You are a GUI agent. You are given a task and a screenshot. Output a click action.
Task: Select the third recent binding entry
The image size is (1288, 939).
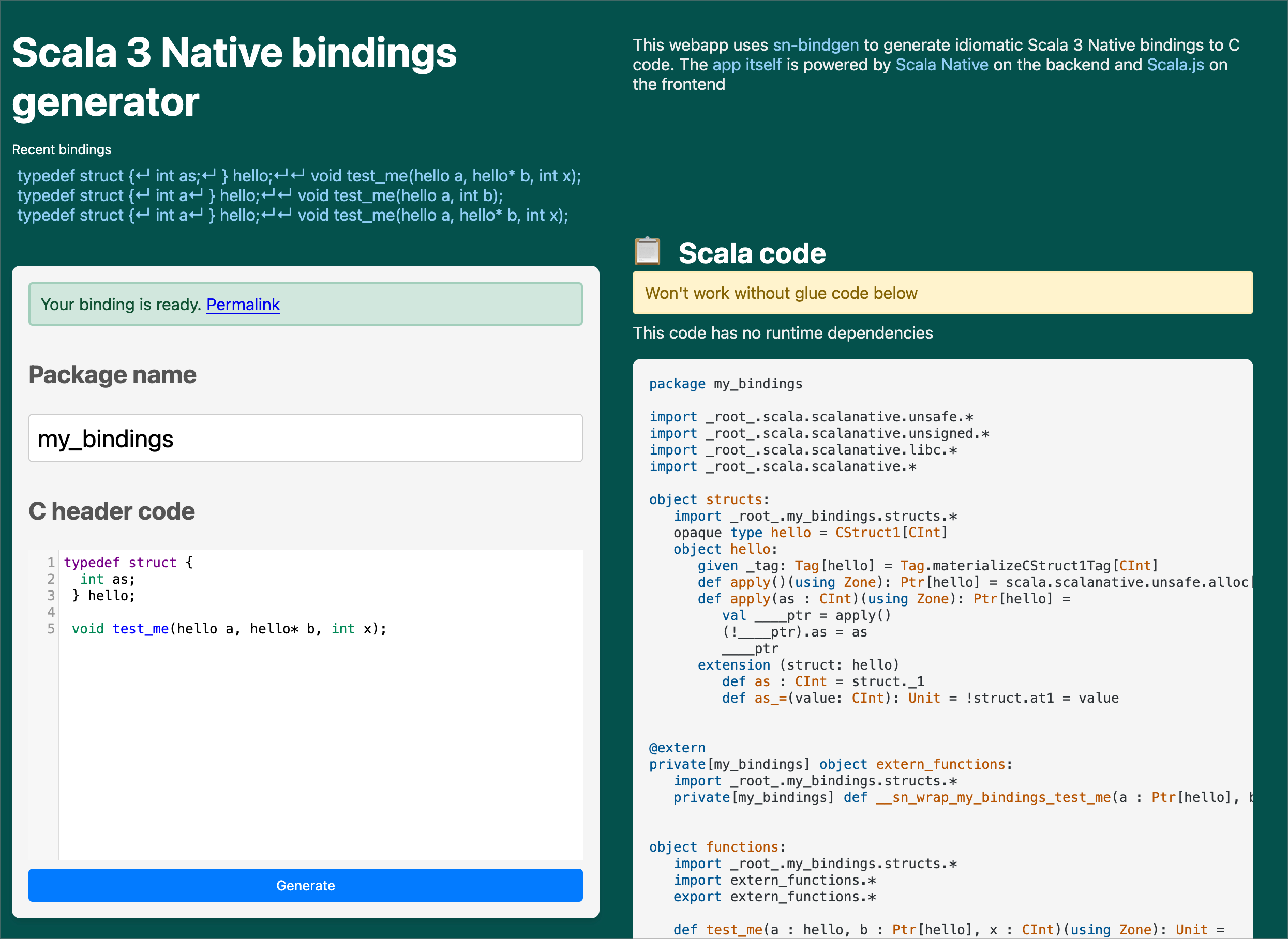292,216
